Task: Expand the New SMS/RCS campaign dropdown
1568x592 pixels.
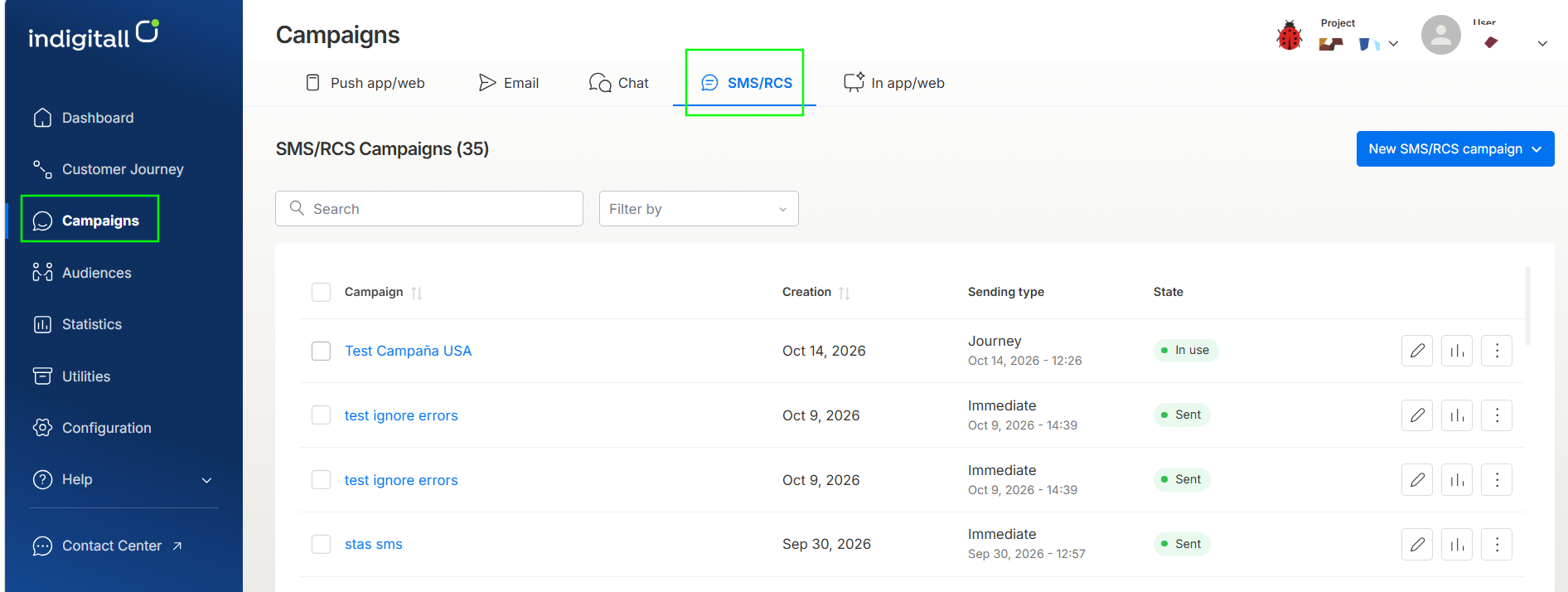Action: pyautogui.click(x=1455, y=149)
